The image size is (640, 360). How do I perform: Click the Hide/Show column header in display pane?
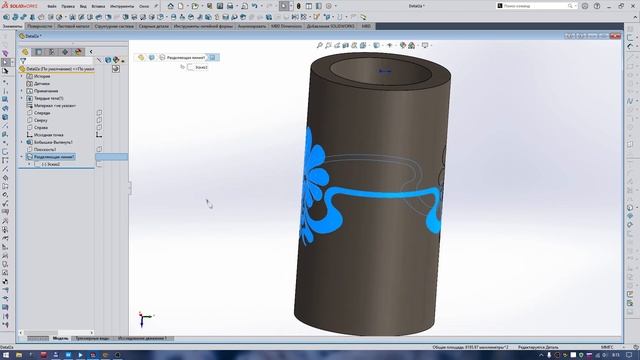pos(100,60)
